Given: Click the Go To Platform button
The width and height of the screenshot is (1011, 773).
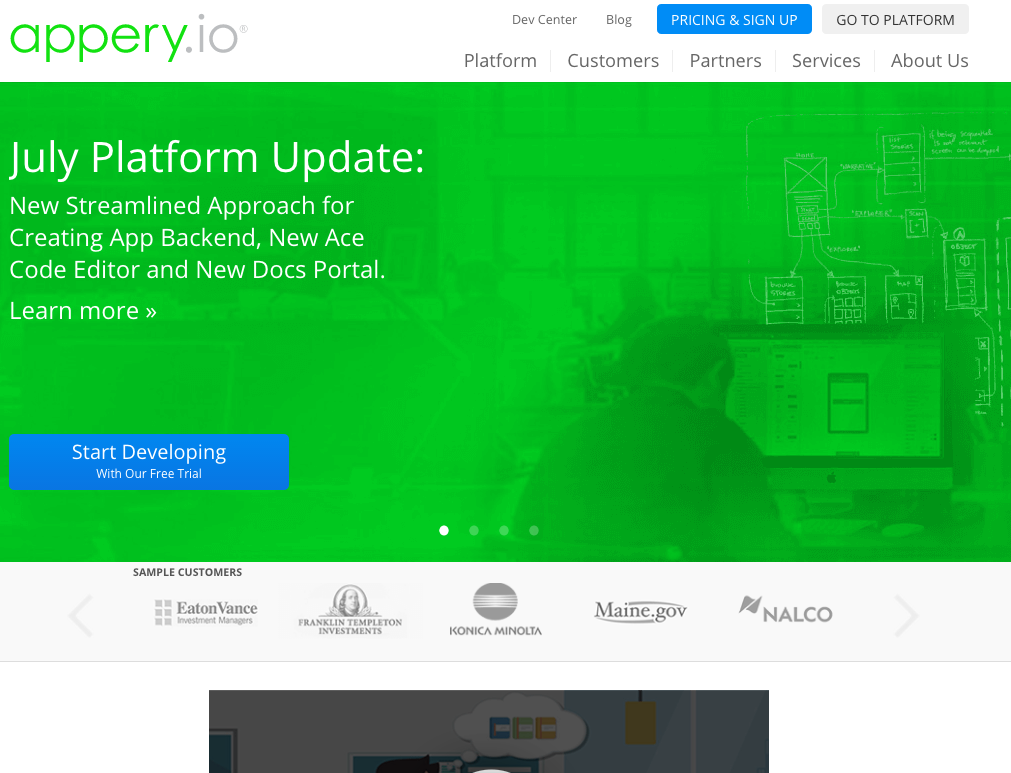Looking at the screenshot, I should (x=895, y=20).
